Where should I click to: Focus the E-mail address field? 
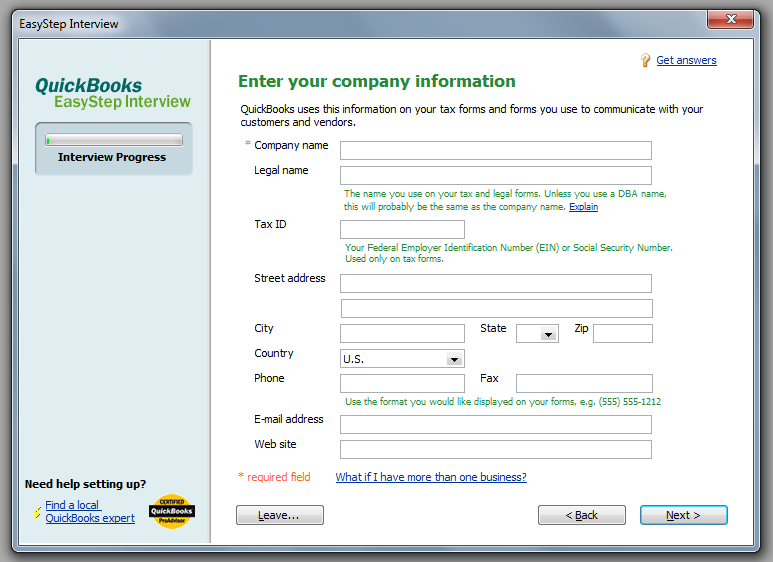pyautogui.click(x=495, y=424)
